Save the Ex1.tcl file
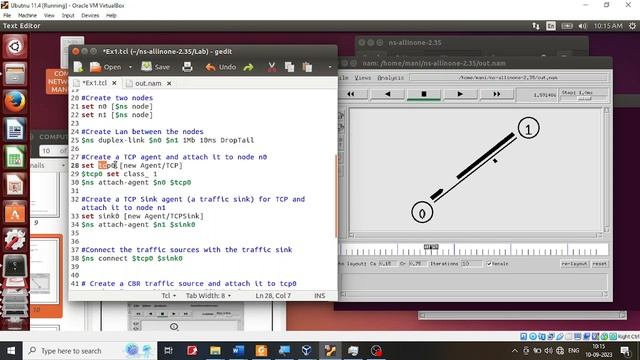Viewport: 640px width, 360px height. pos(156,67)
